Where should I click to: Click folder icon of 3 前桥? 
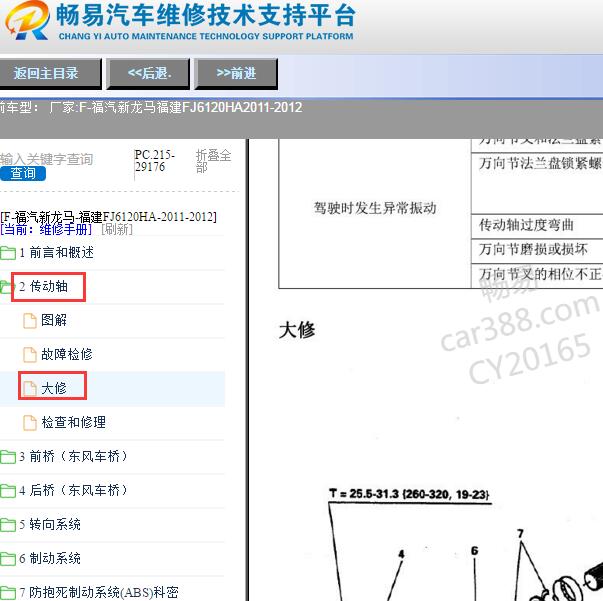(8, 457)
